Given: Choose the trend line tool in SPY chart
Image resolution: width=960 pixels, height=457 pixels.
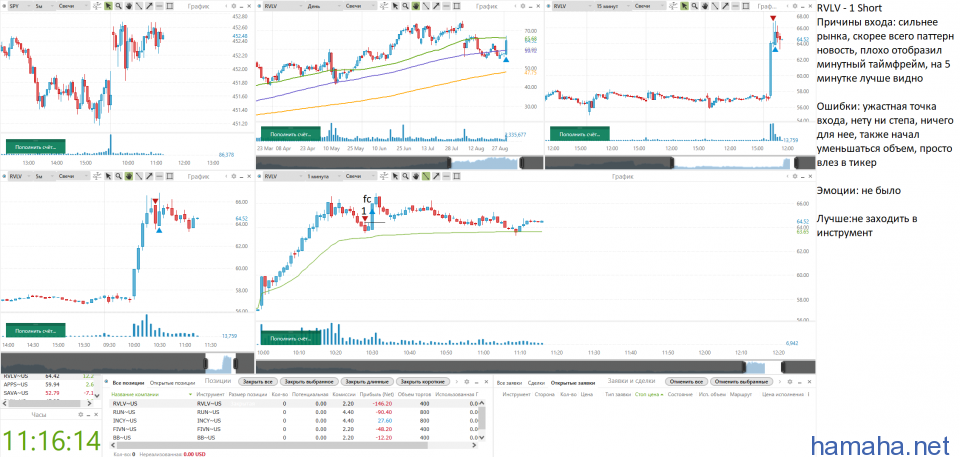Looking at the screenshot, I should coord(139,6).
